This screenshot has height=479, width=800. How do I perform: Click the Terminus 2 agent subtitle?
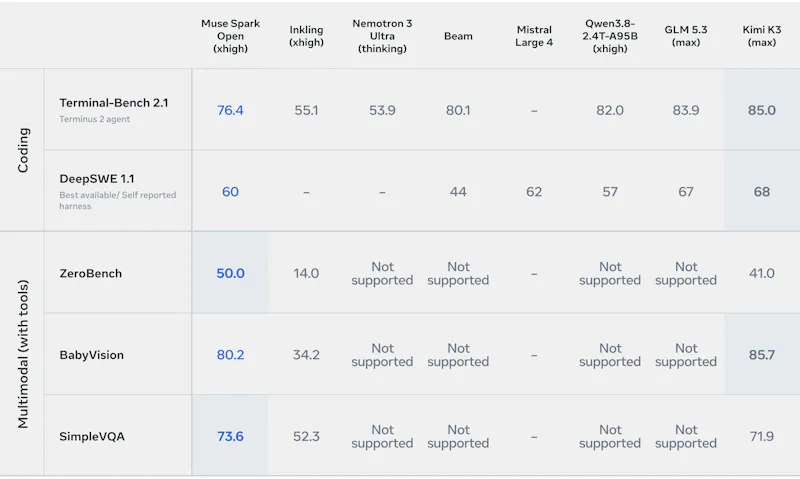point(94,119)
